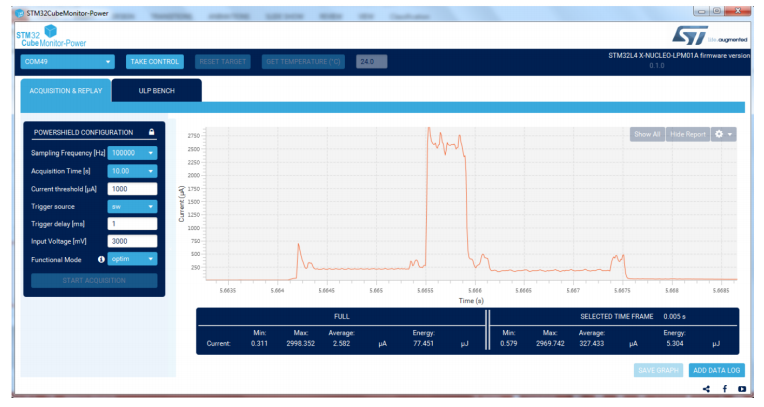
Task: Click the FULL average value 2.582
Action: pyautogui.click(x=341, y=344)
